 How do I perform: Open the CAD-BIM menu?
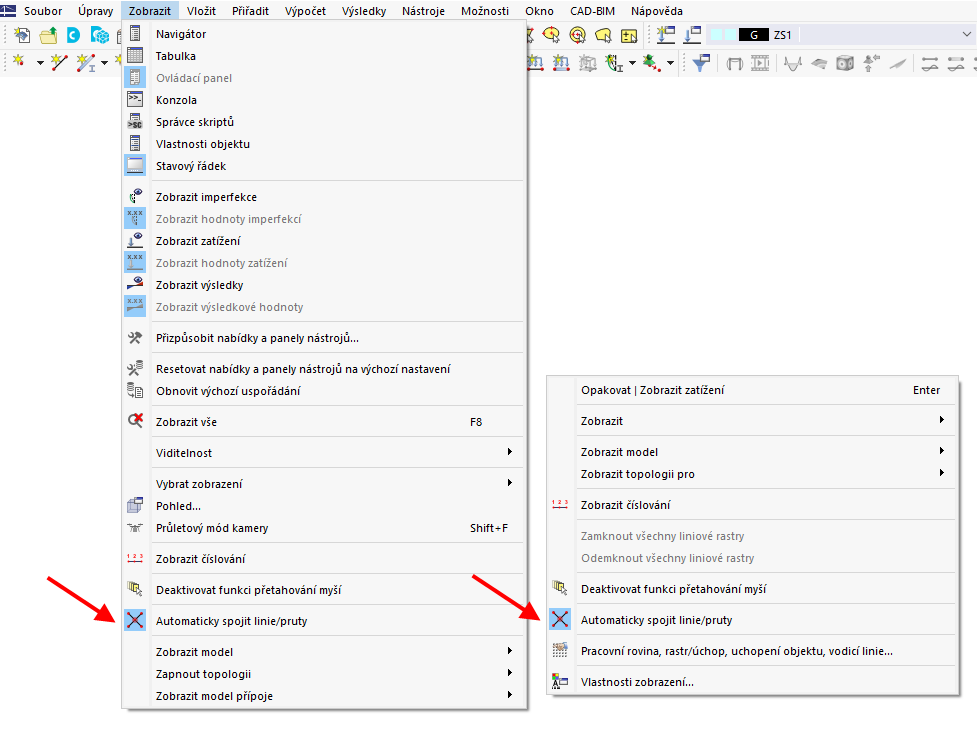coord(593,11)
